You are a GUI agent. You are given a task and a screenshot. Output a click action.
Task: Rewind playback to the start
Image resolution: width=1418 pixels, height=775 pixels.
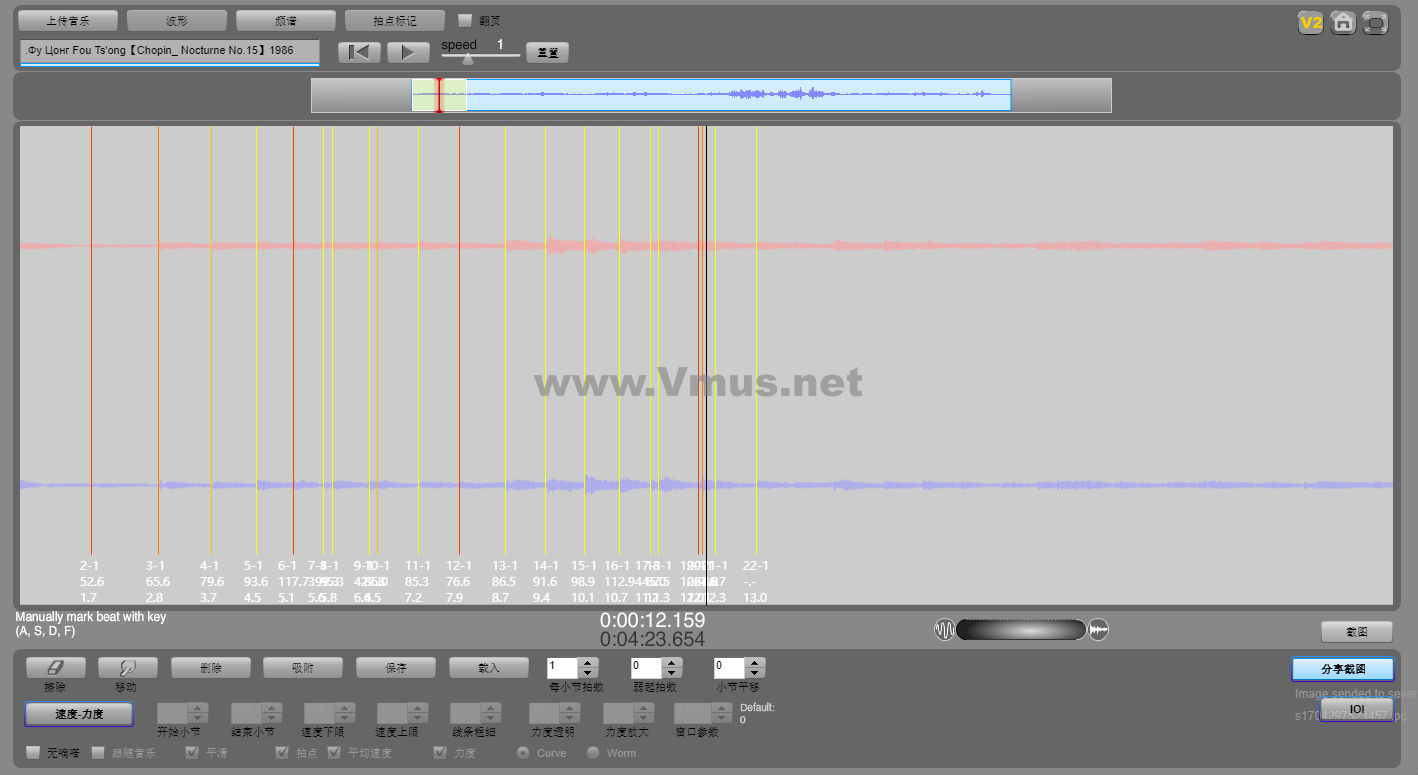(x=359, y=52)
